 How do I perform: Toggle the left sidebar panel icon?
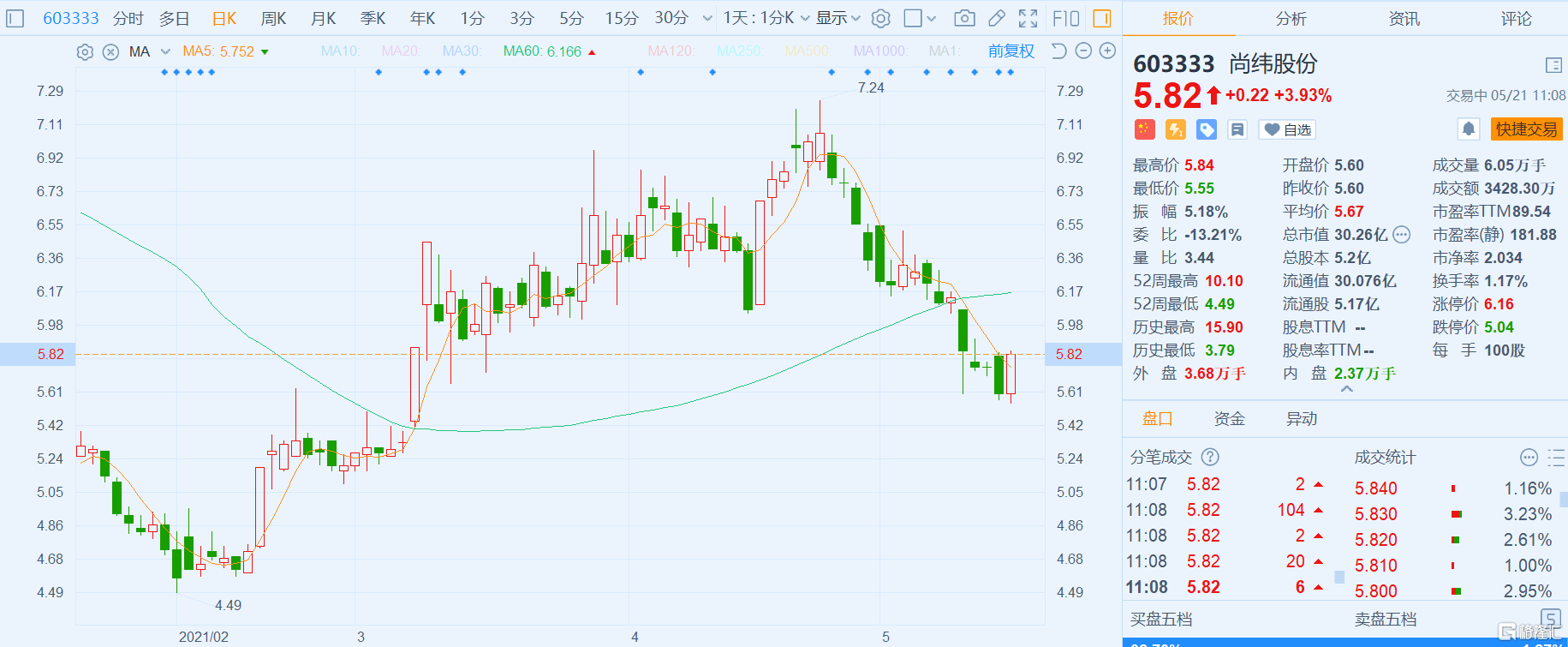15,18
